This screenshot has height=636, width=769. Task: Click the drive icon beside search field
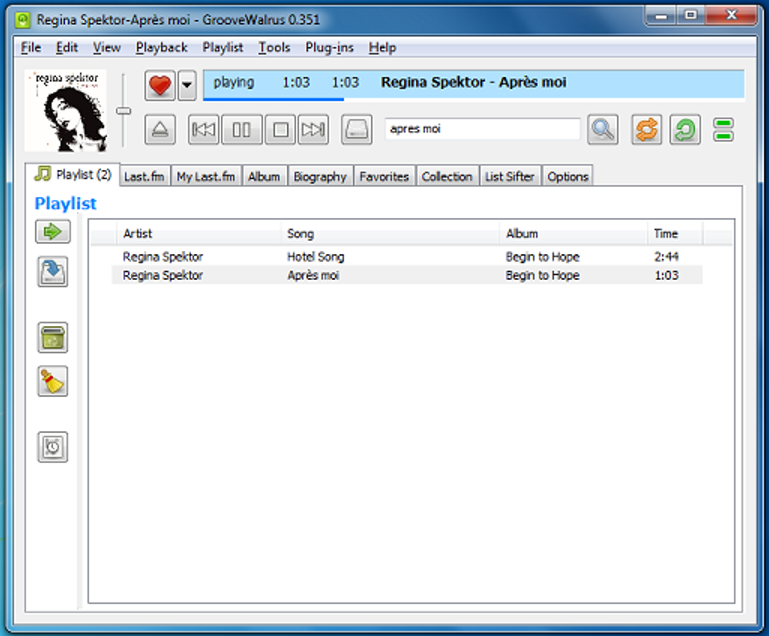point(357,129)
